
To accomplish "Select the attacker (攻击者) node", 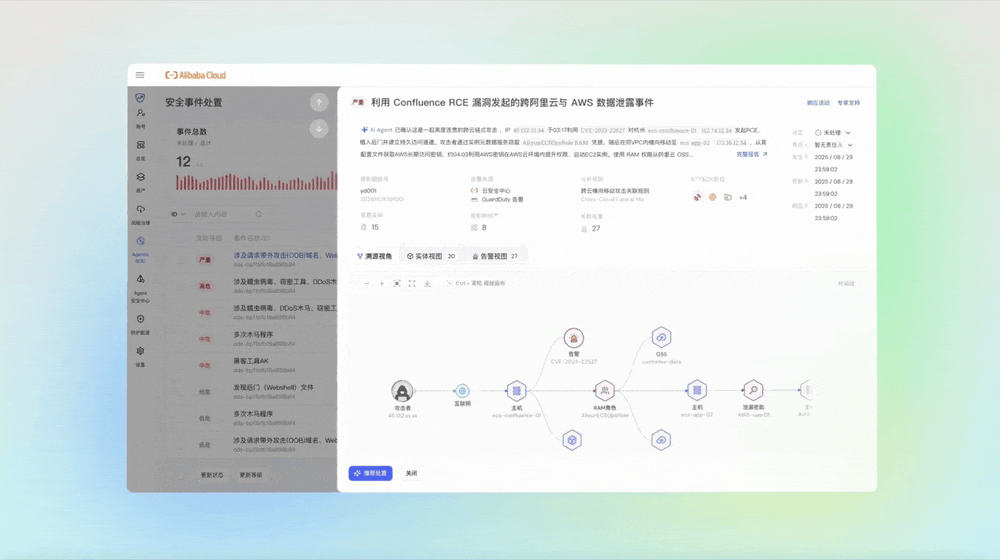I will click(402, 390).
